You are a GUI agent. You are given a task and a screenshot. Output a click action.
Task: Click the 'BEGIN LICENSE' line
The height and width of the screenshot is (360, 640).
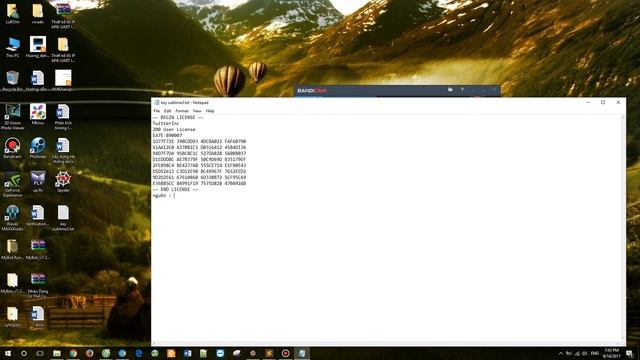click(x=178, y=118)
